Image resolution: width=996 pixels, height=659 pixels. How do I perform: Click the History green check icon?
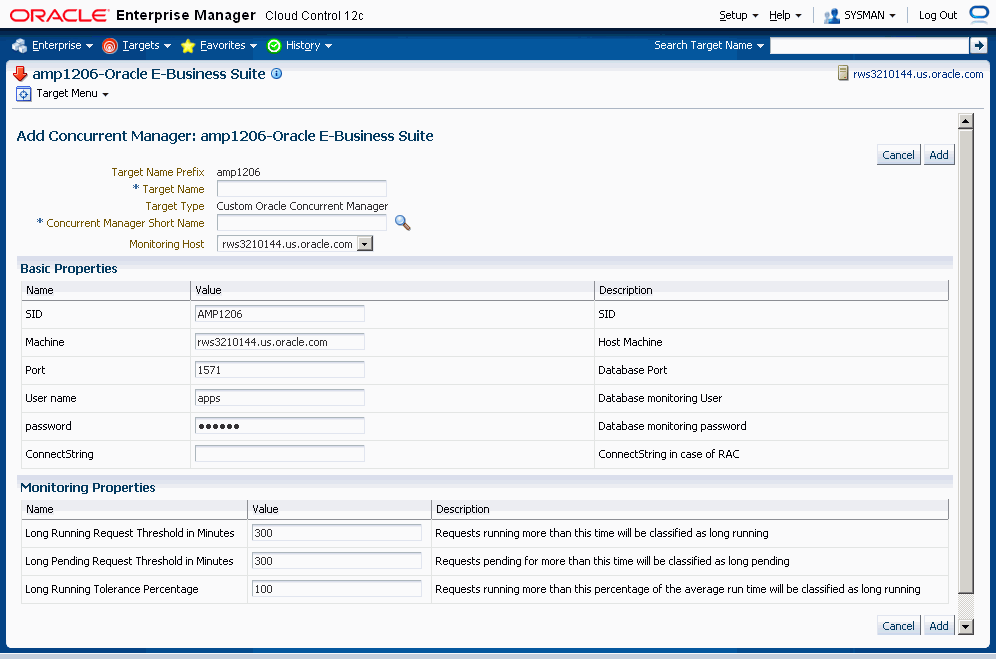click(x=274, y=46)
